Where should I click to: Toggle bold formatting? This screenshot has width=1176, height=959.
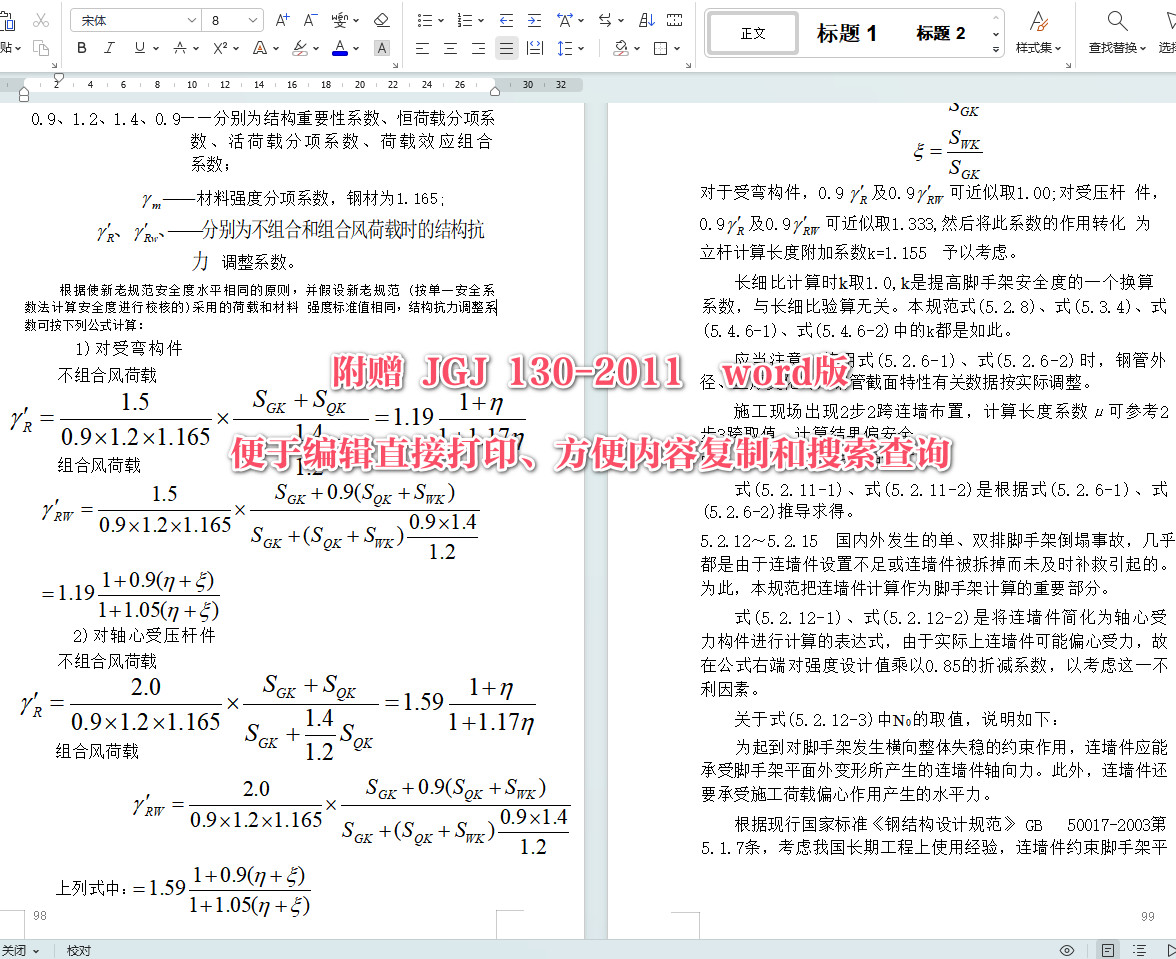click(81, 47)
